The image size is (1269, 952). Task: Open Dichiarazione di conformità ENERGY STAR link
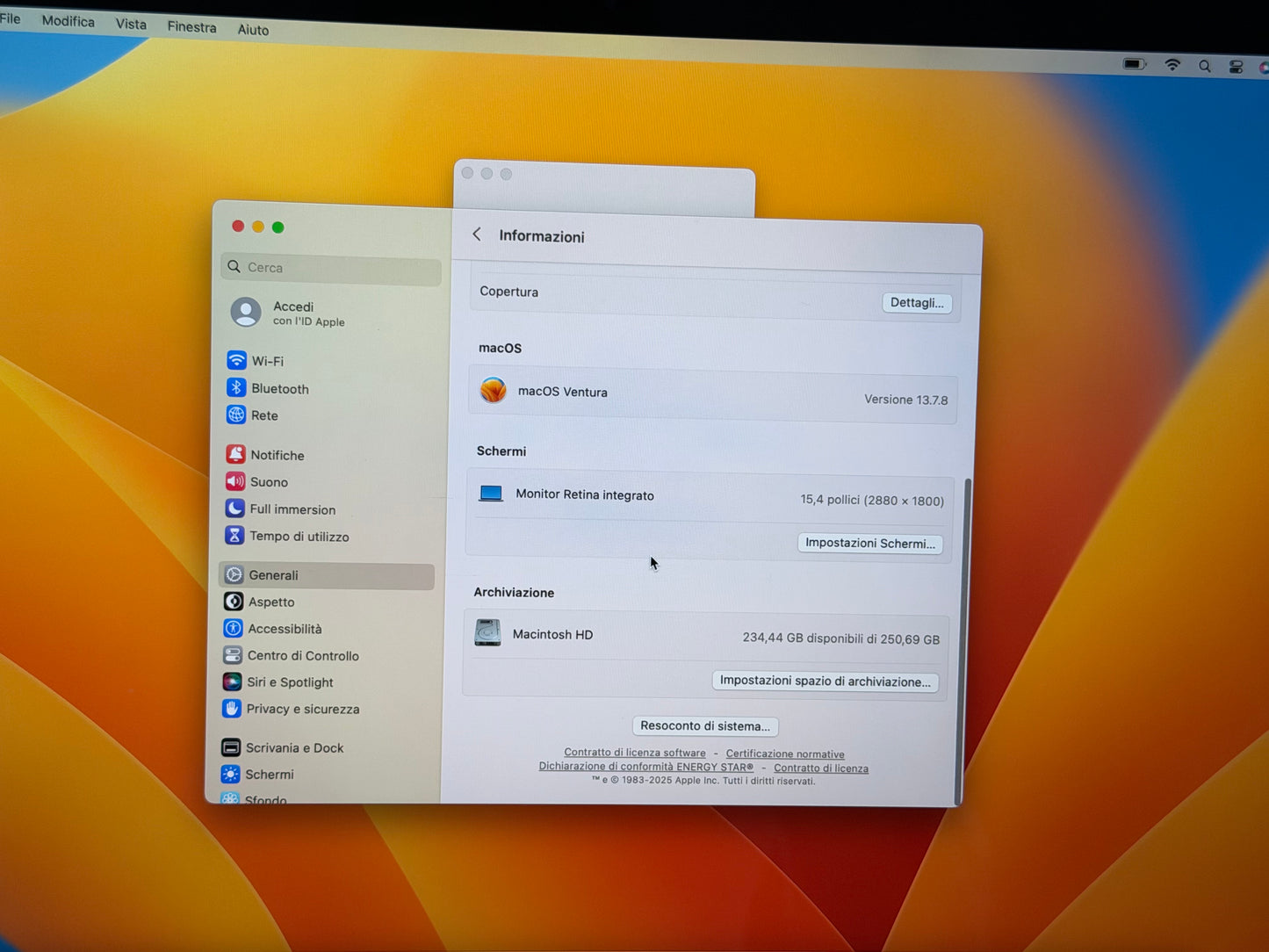(646, 767)
